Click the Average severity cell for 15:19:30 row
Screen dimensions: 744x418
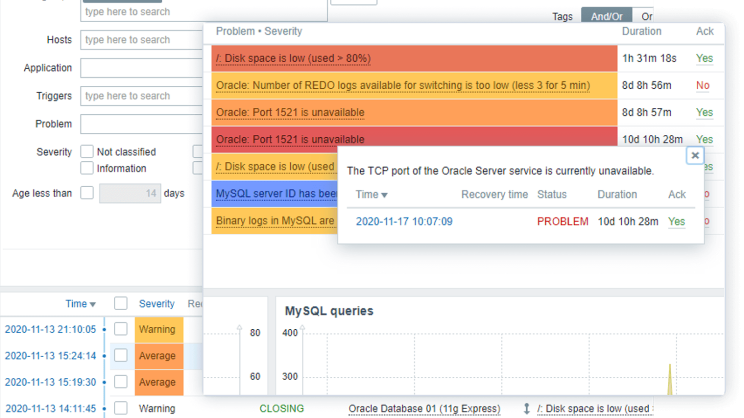click(x=159, y=382)
